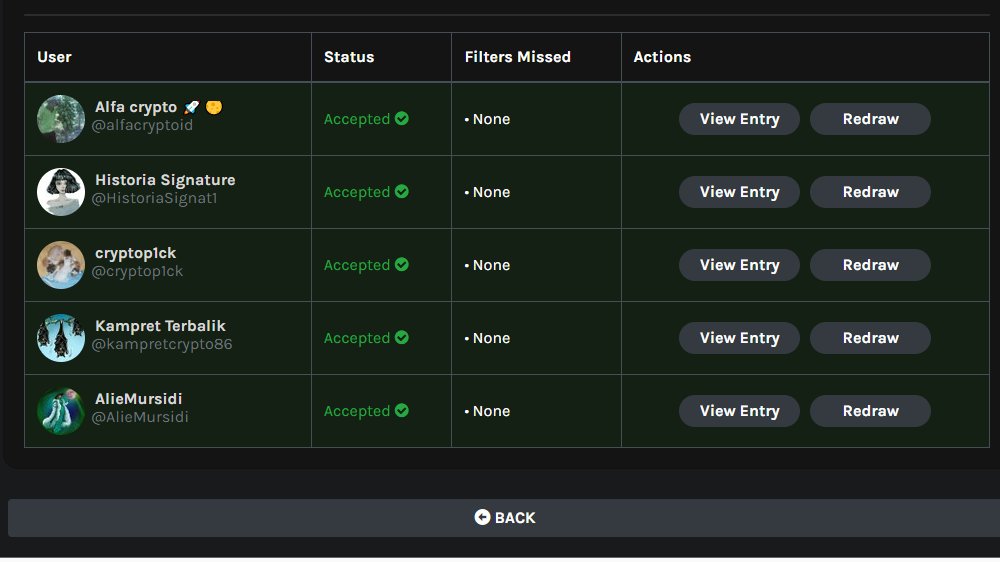Image resolution: width=1000 pixels, height=562 pixels.
Task: View Entry for Kampret Terbalik
Action: point(739,338)
